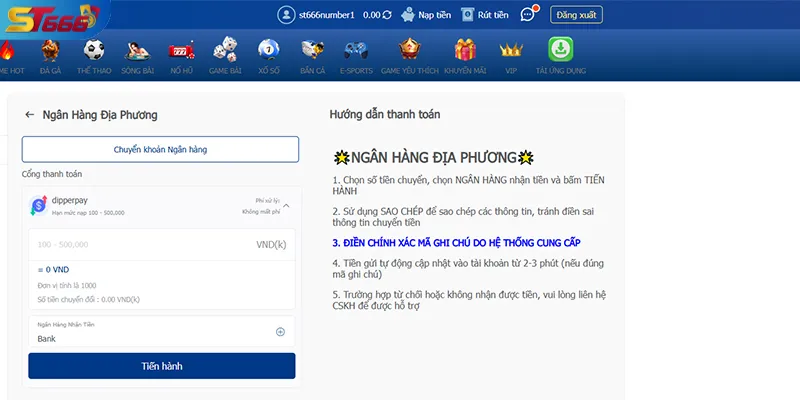Refresh the account balance
This screenshot has height=400, width=800.
coord(387,15)
